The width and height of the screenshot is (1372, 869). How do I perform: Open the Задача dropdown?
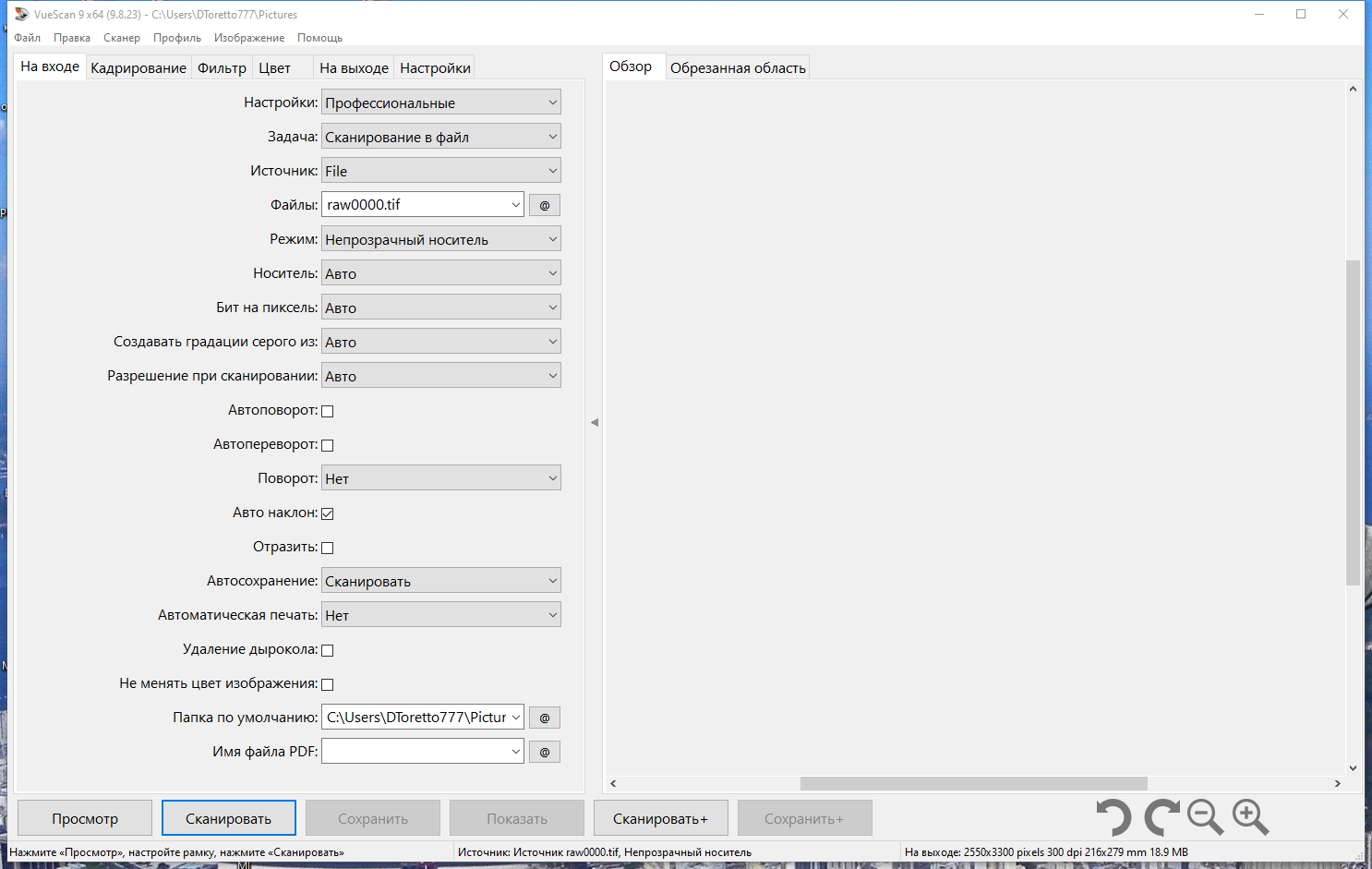click(x=441, y=137)
